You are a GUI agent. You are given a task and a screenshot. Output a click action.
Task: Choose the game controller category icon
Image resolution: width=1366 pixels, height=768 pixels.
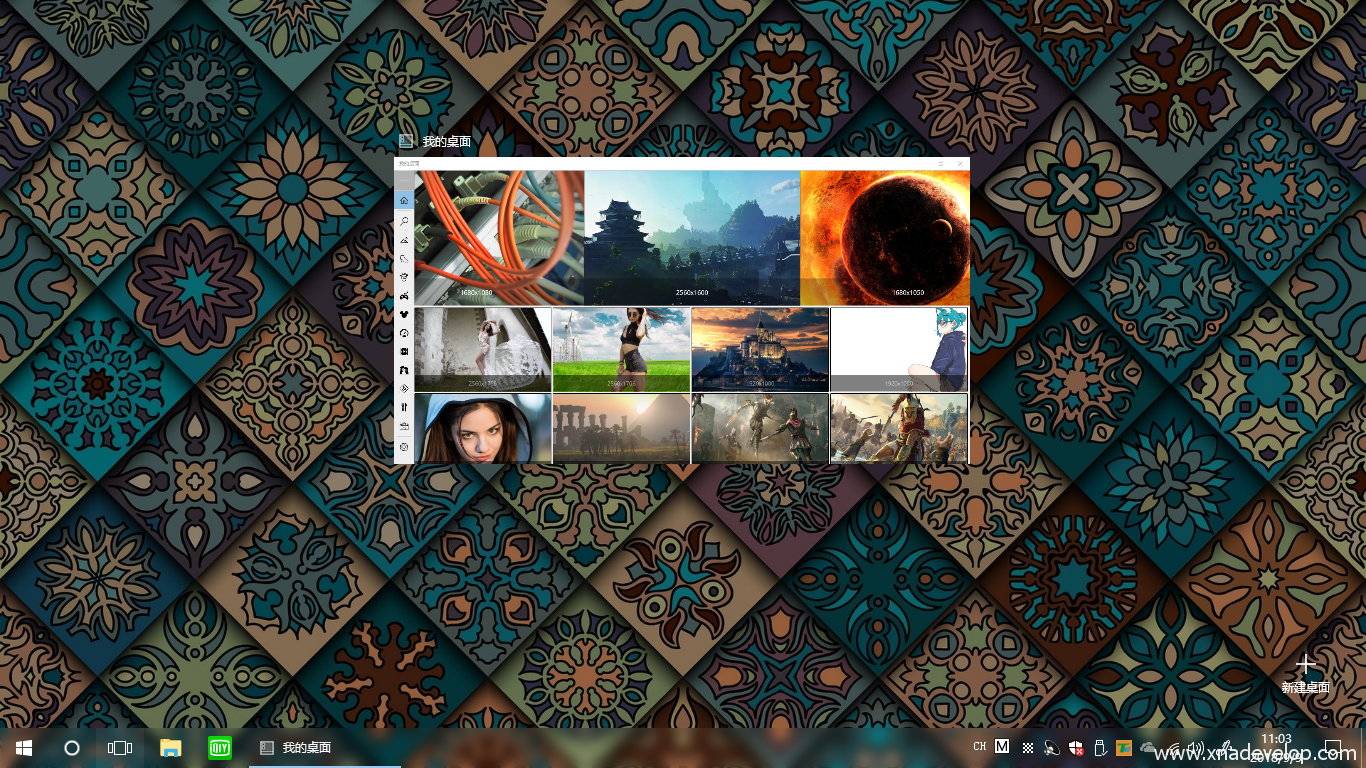[404, 296]
